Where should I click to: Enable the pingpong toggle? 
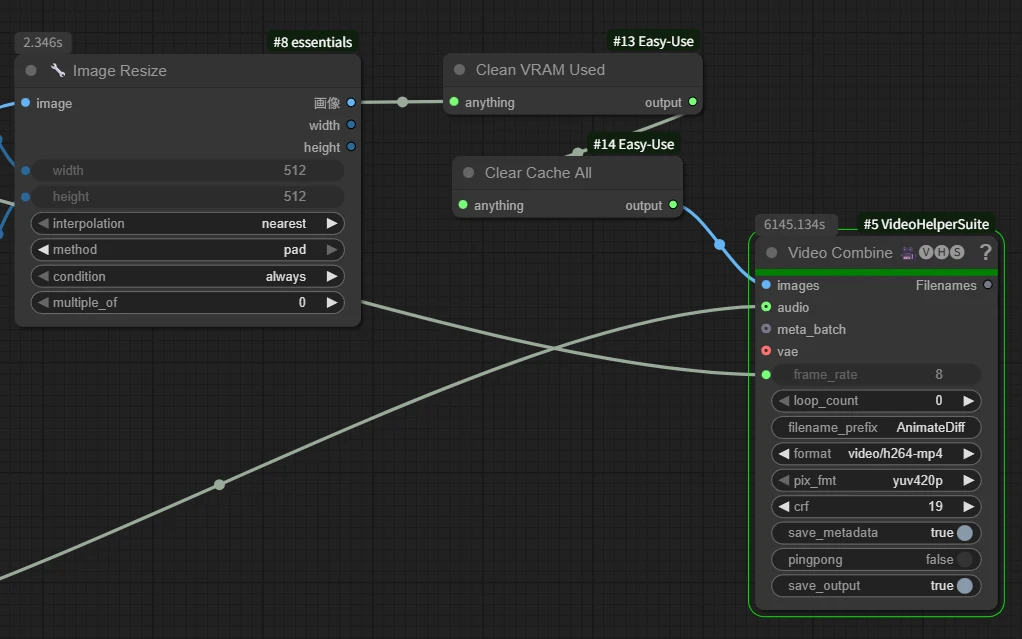964,560
